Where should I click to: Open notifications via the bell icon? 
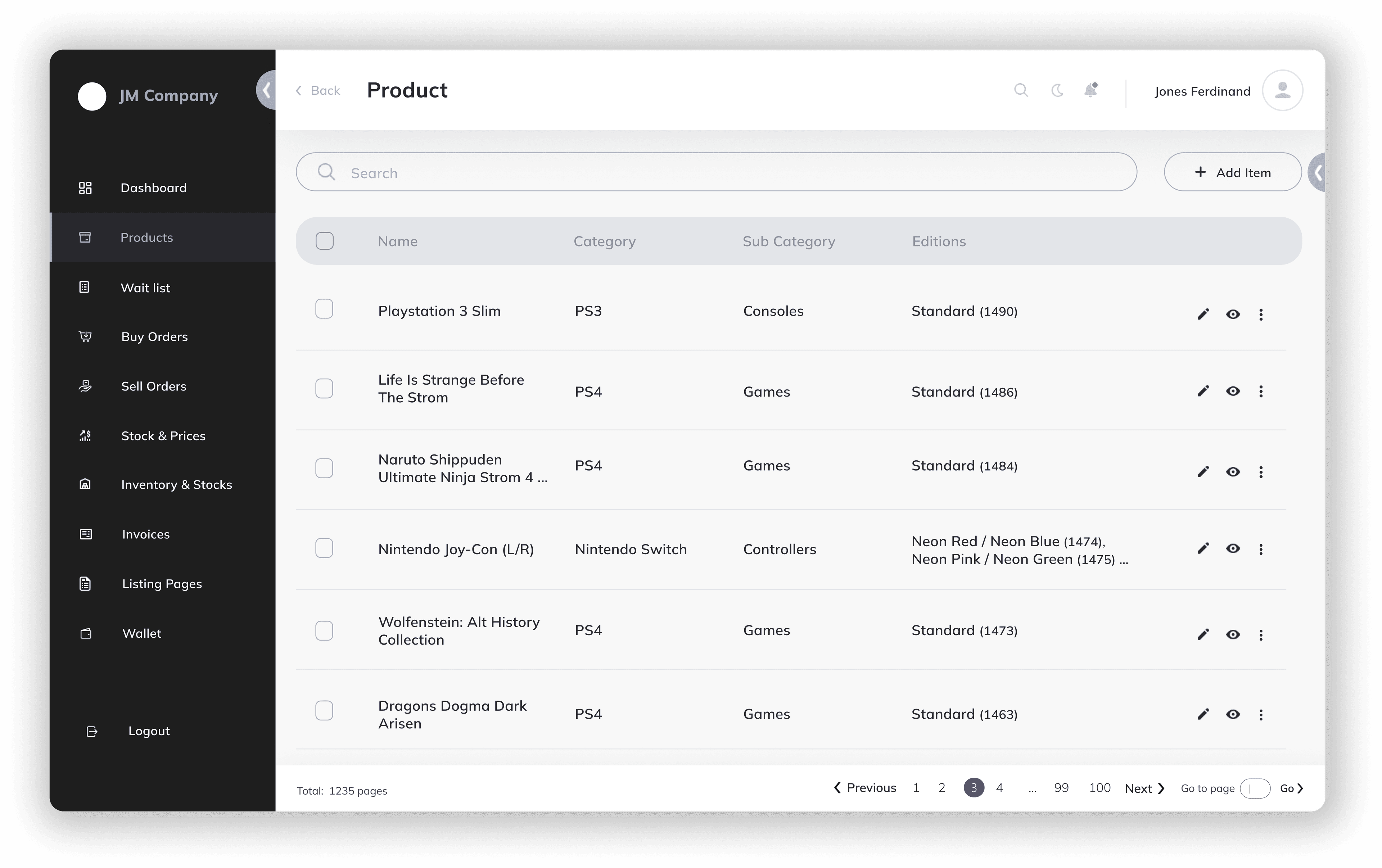coord(1091,90)
